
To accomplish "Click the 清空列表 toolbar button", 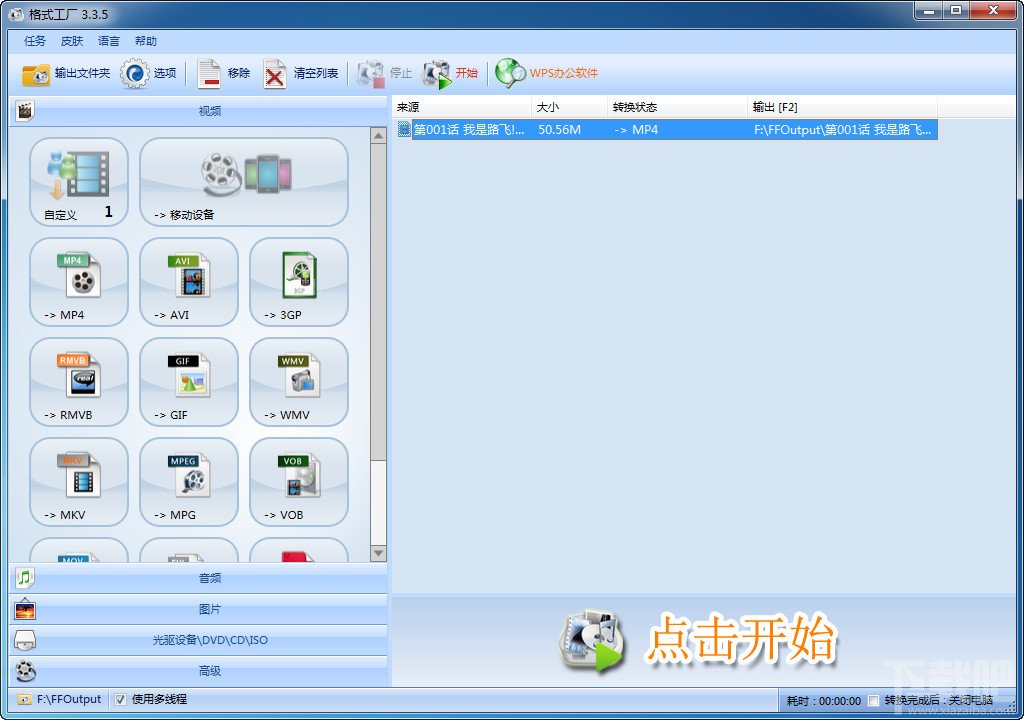I will click(x=302, y=73).
